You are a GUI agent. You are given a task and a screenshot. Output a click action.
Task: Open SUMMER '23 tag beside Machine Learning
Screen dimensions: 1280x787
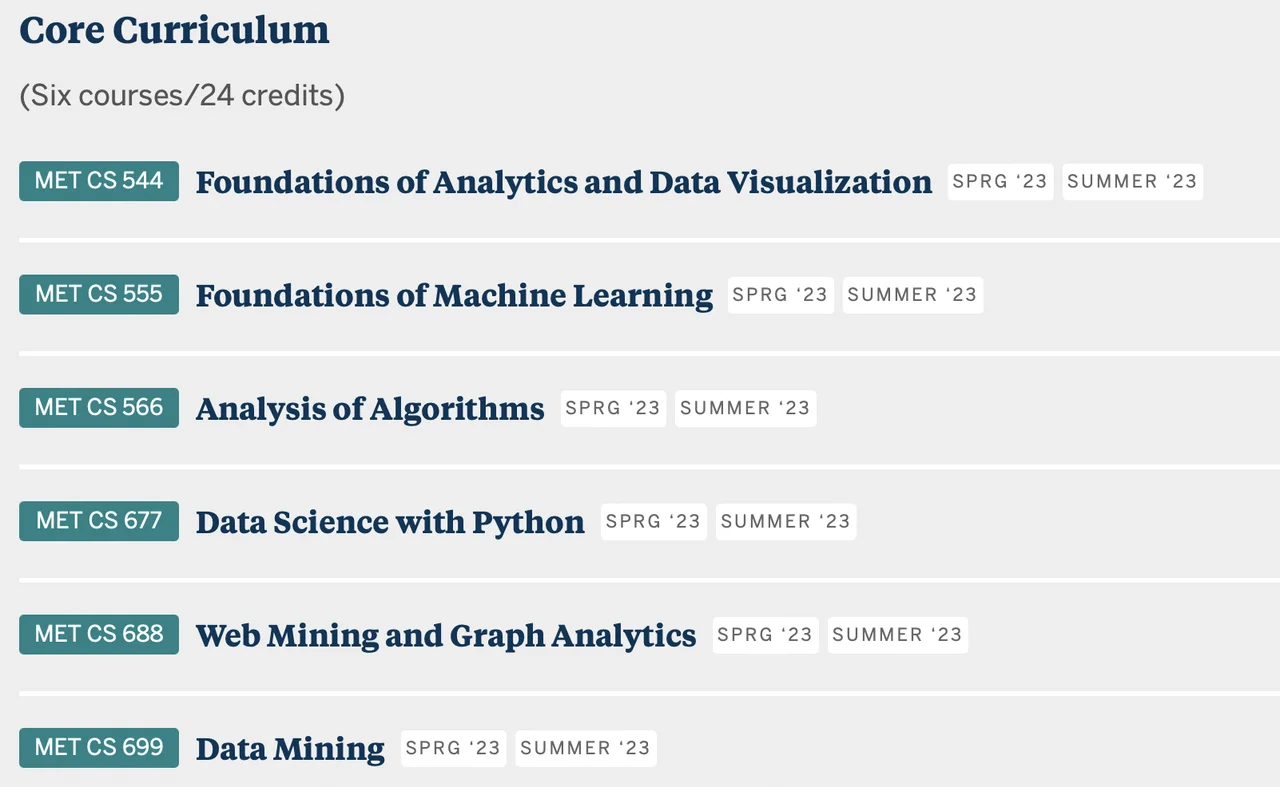coord(912,295)
